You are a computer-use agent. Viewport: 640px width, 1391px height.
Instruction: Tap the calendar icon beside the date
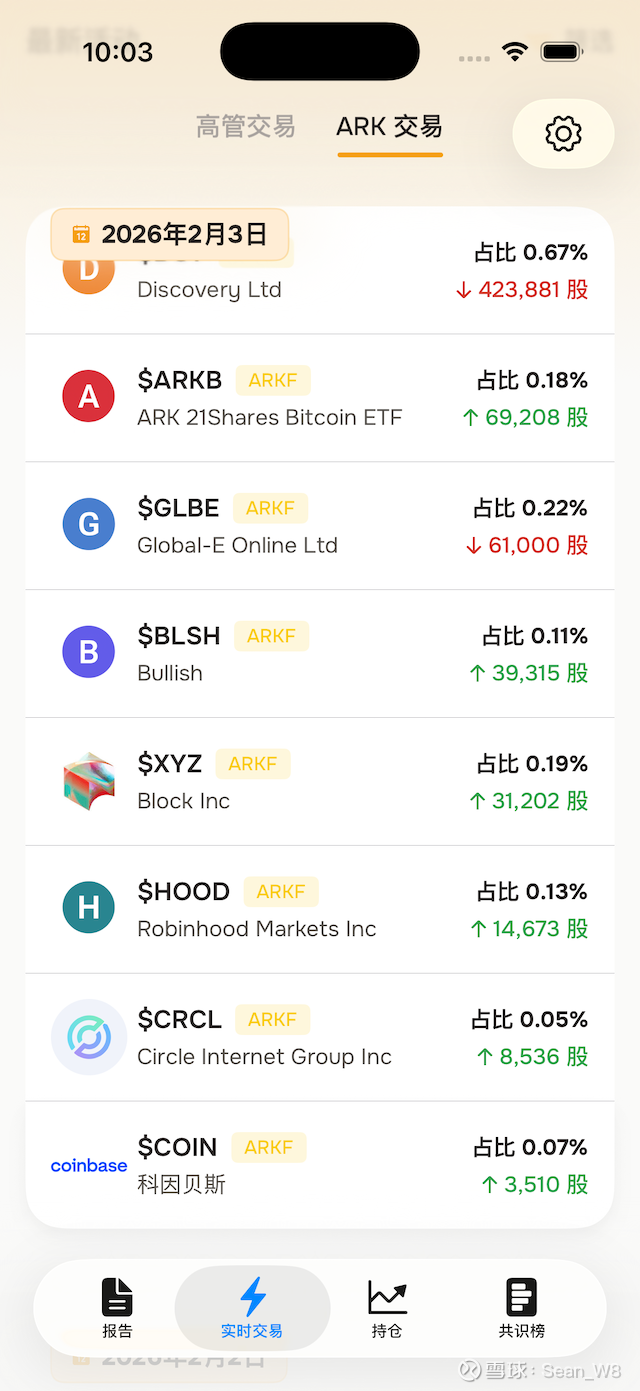coord(81,234)
